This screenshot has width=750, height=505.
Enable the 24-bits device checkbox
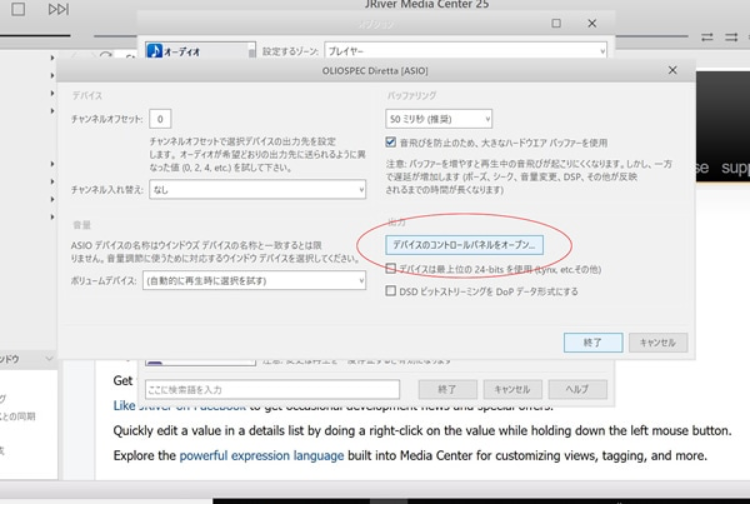click(x=391, y=268)
